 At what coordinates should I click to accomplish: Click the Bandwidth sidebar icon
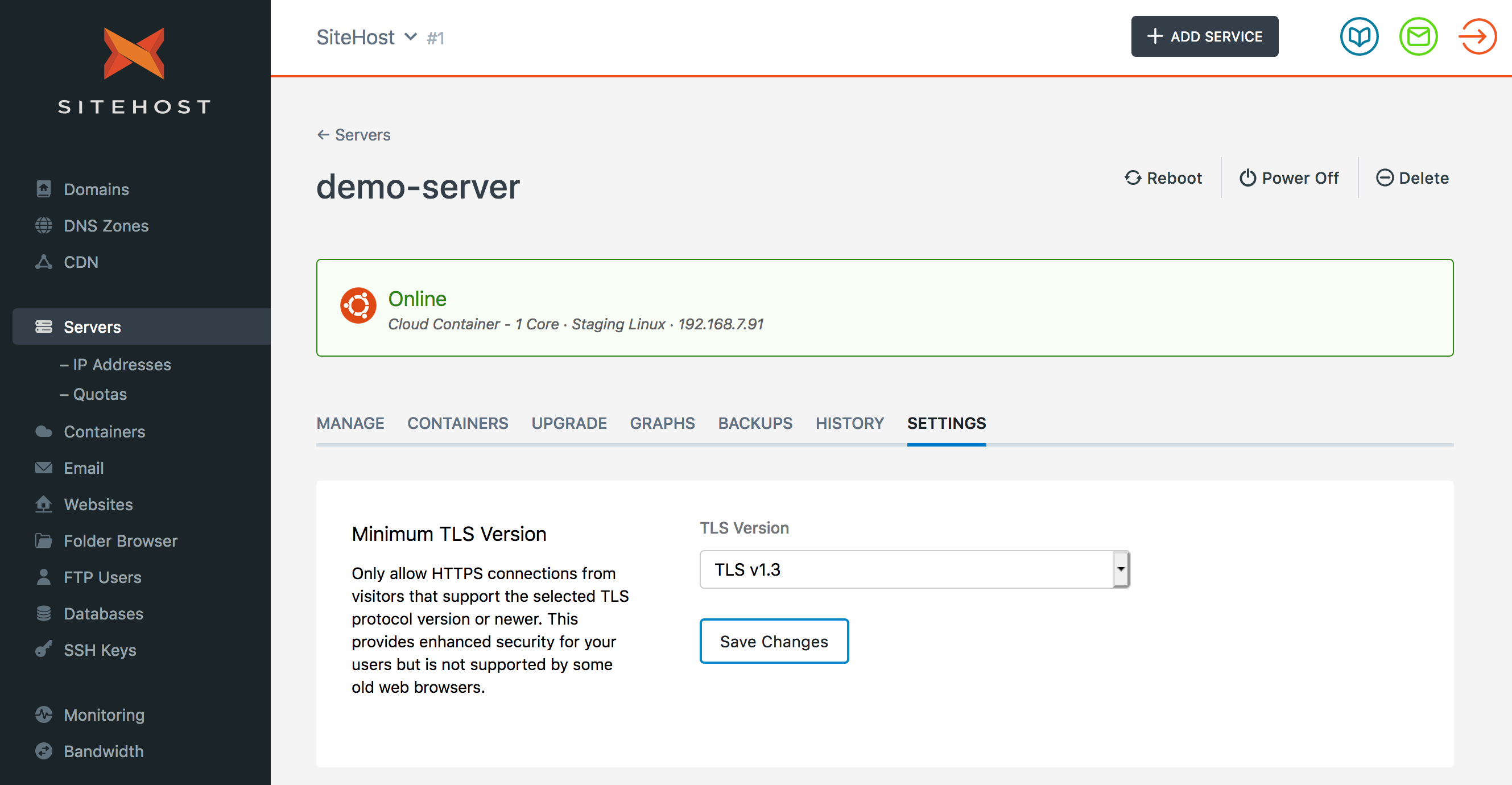pyautogui.click(x=43, y=751)
